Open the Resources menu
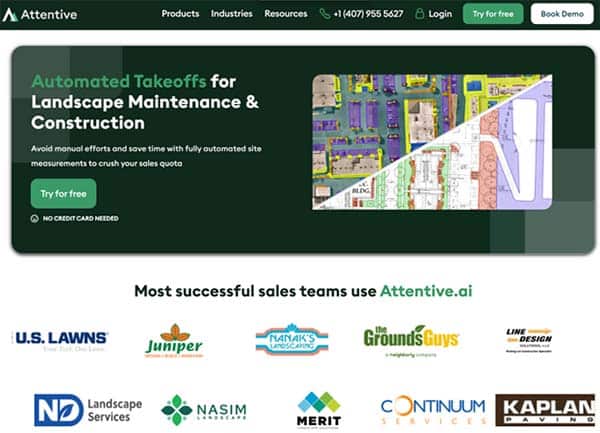600x433 pixels. (x=286, y=14)
